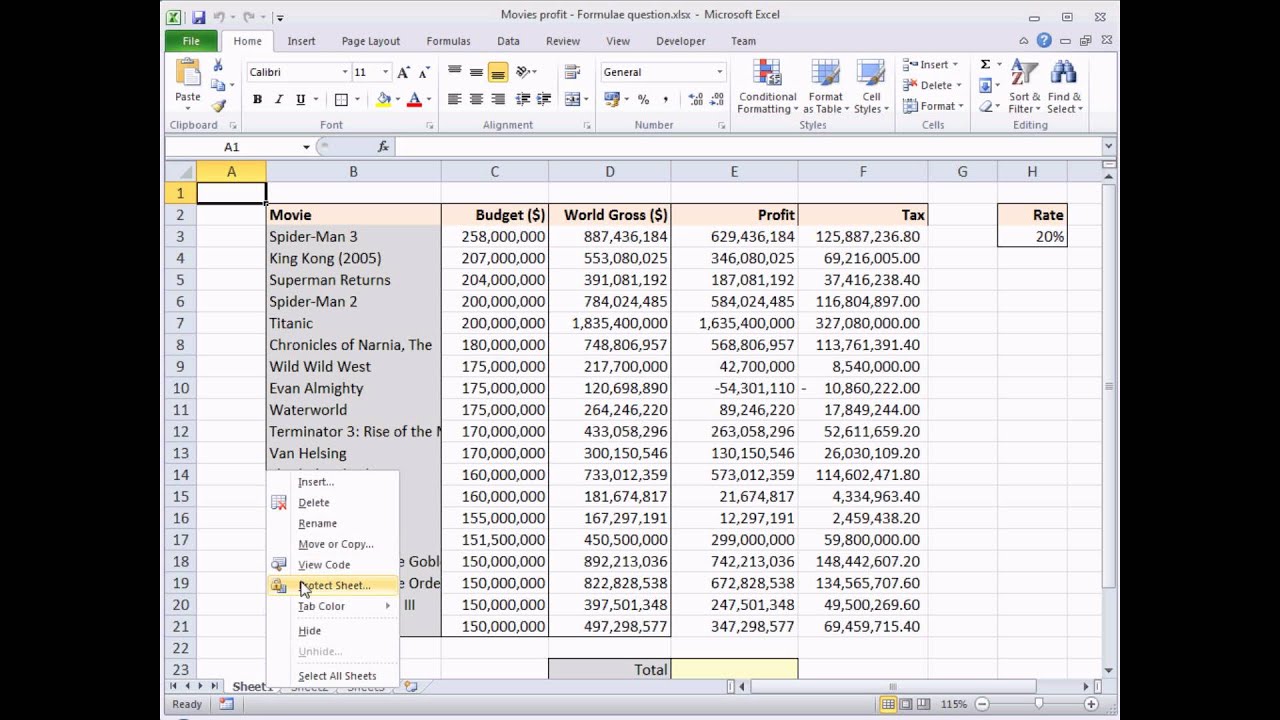The height and width of the screenshot is (720, 1280).
Task: Switch to the Data tab
Action: point(508,41)
